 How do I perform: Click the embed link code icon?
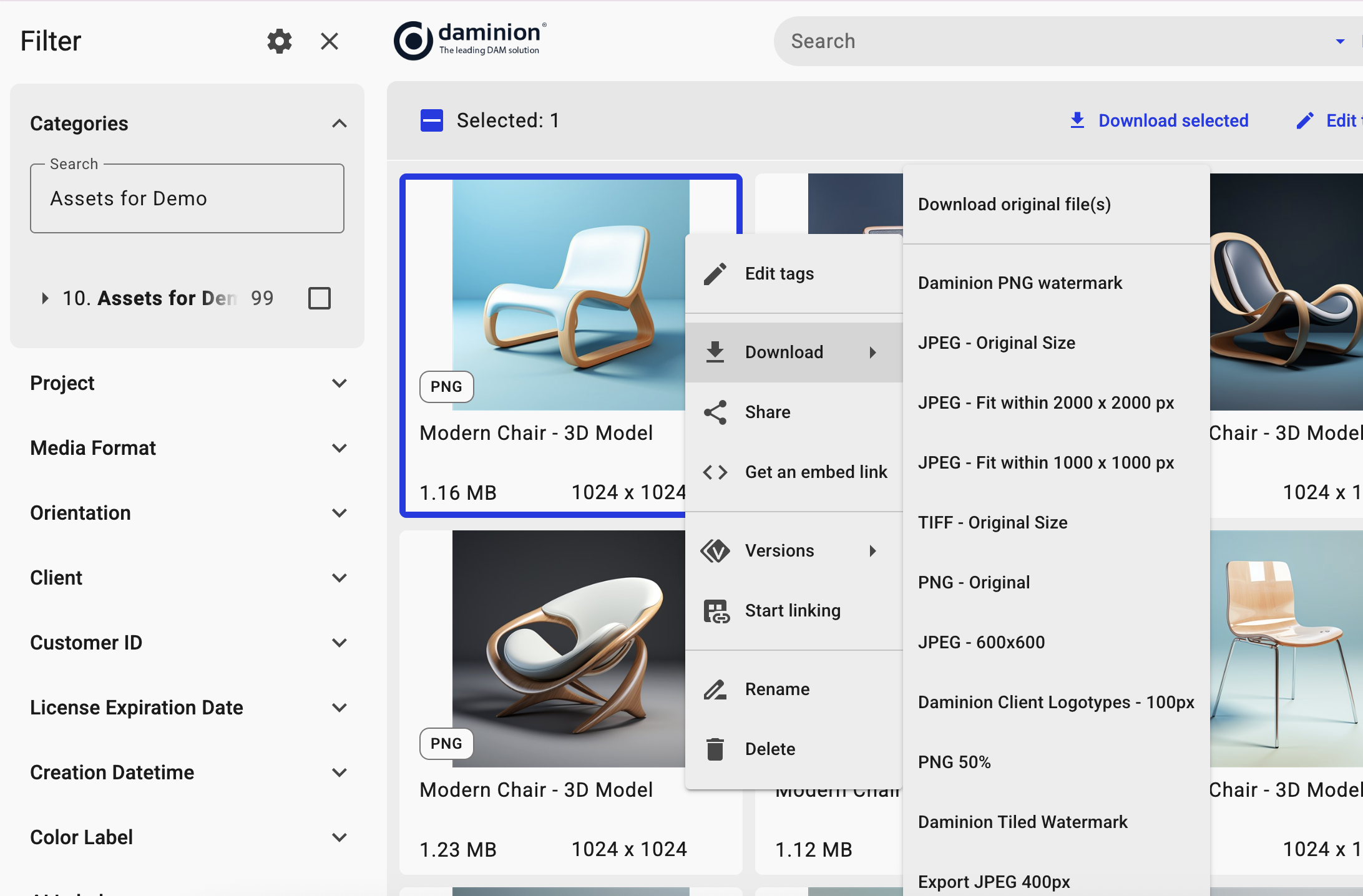point(715,472)
